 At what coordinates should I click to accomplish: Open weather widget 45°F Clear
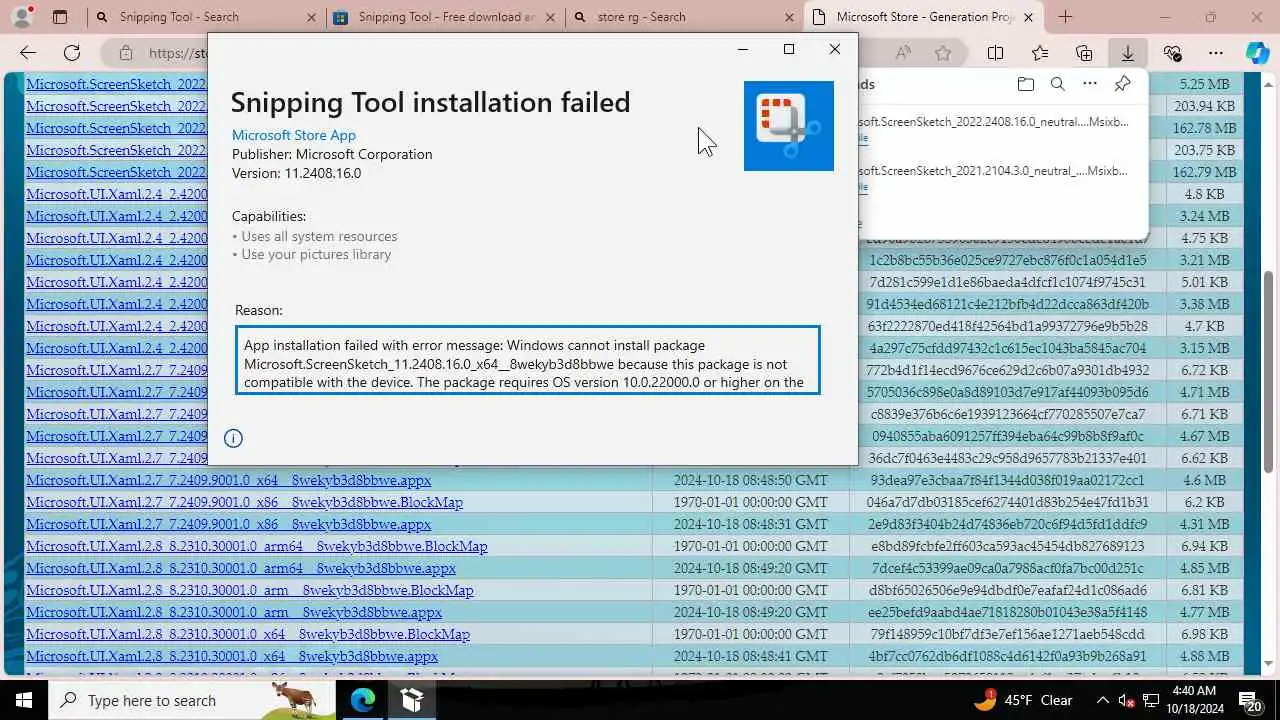1023,700
